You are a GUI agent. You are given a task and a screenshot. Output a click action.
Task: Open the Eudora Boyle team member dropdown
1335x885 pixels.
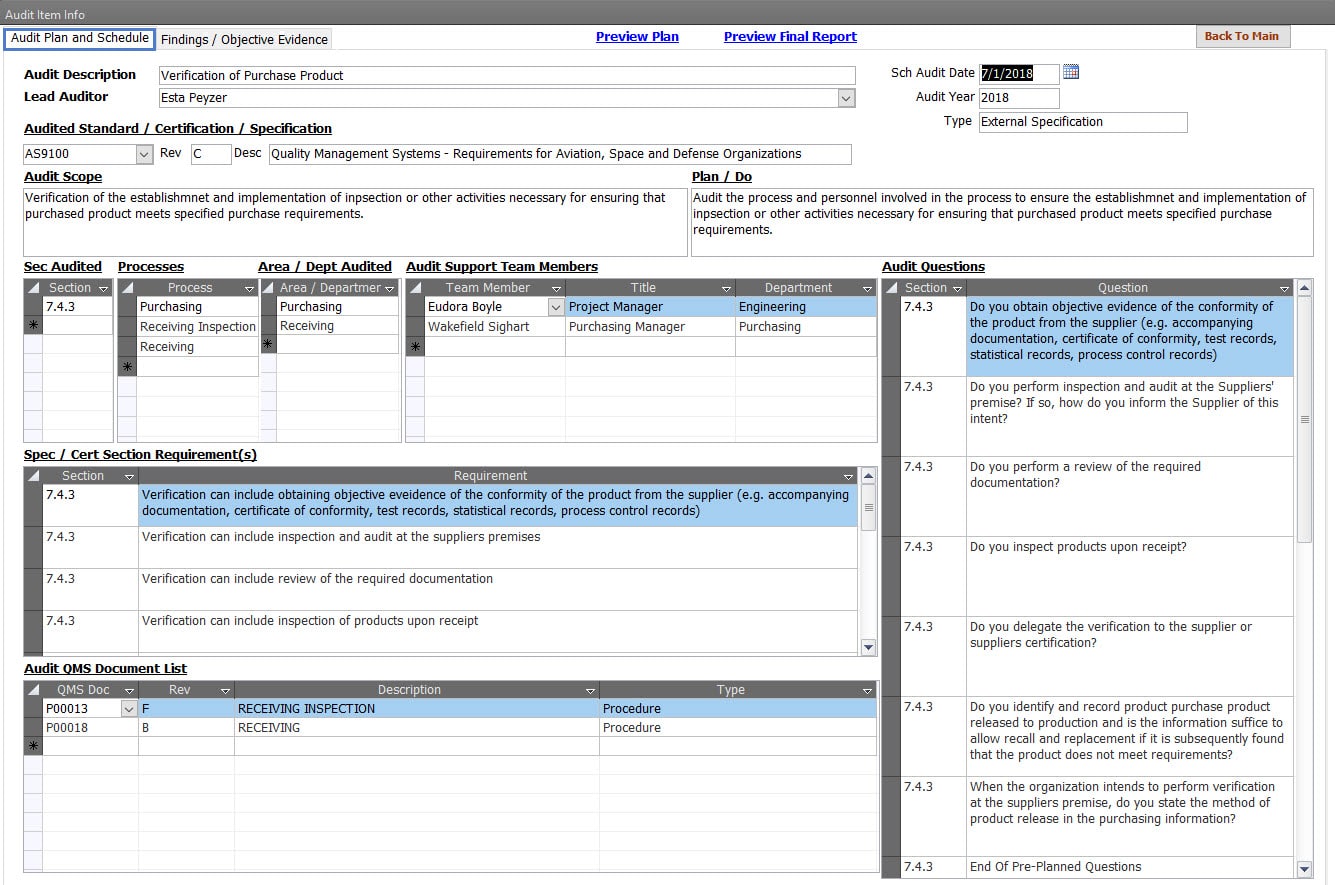[x=556, y=307]
